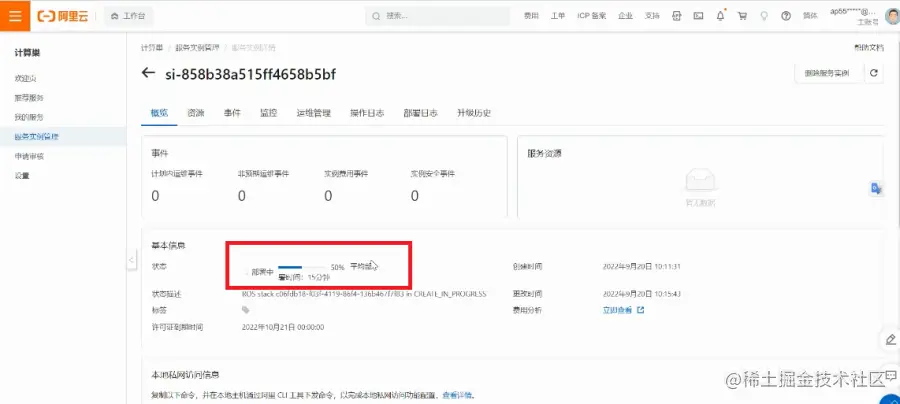This screenshot has height=404, width=900.
Task: Switch language via 简体 option
Action: [x=810, y=16]
